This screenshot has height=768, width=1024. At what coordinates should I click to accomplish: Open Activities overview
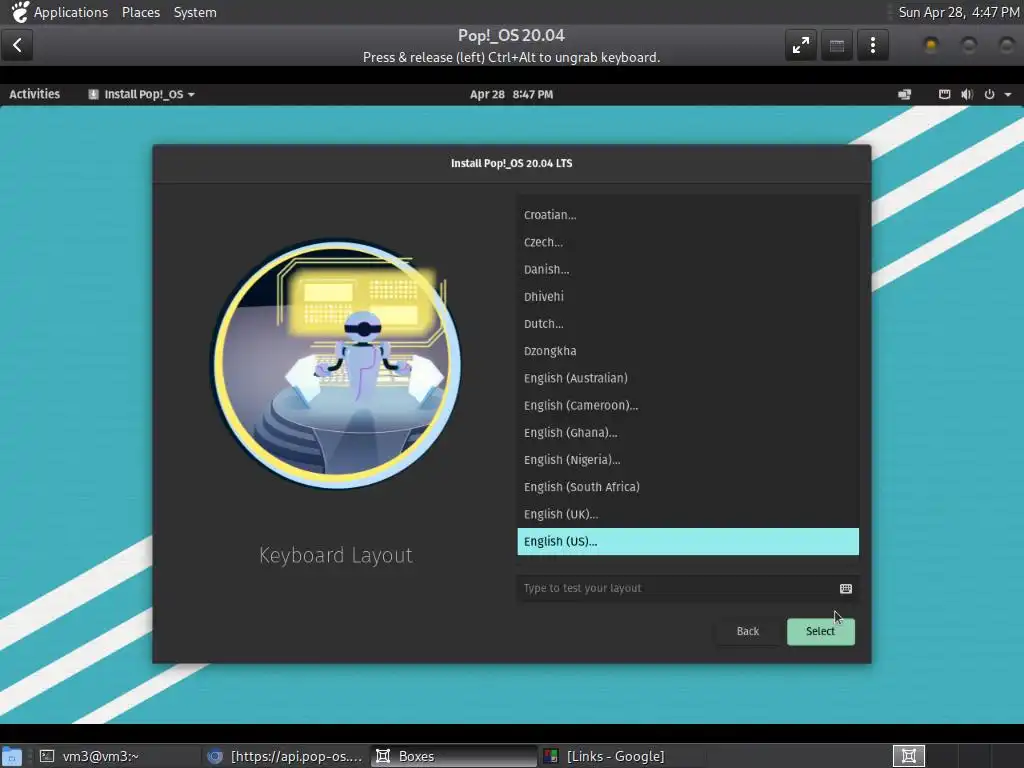(x=35, y=94)
